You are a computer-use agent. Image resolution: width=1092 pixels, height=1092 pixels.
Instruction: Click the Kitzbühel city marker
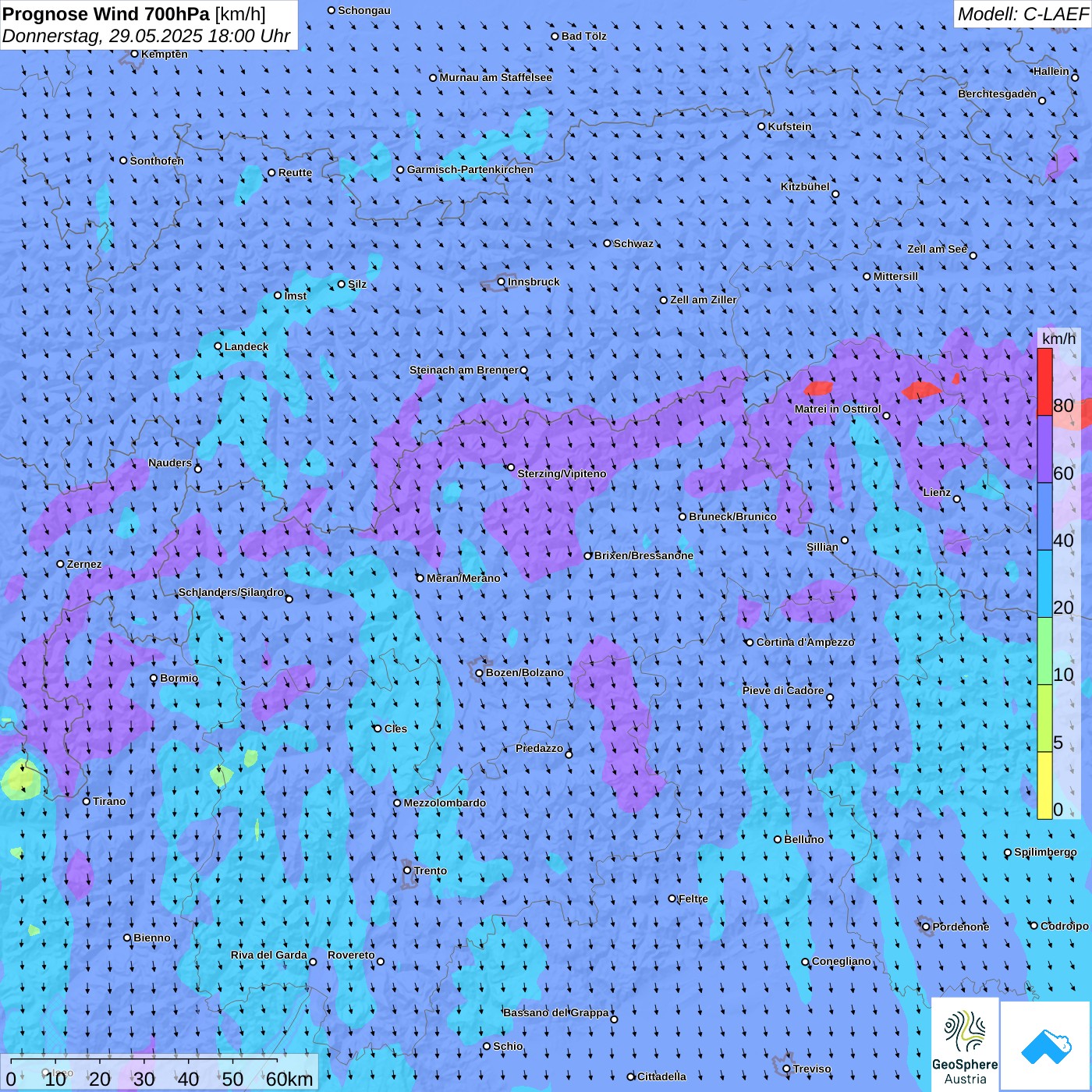coord(835,194)
